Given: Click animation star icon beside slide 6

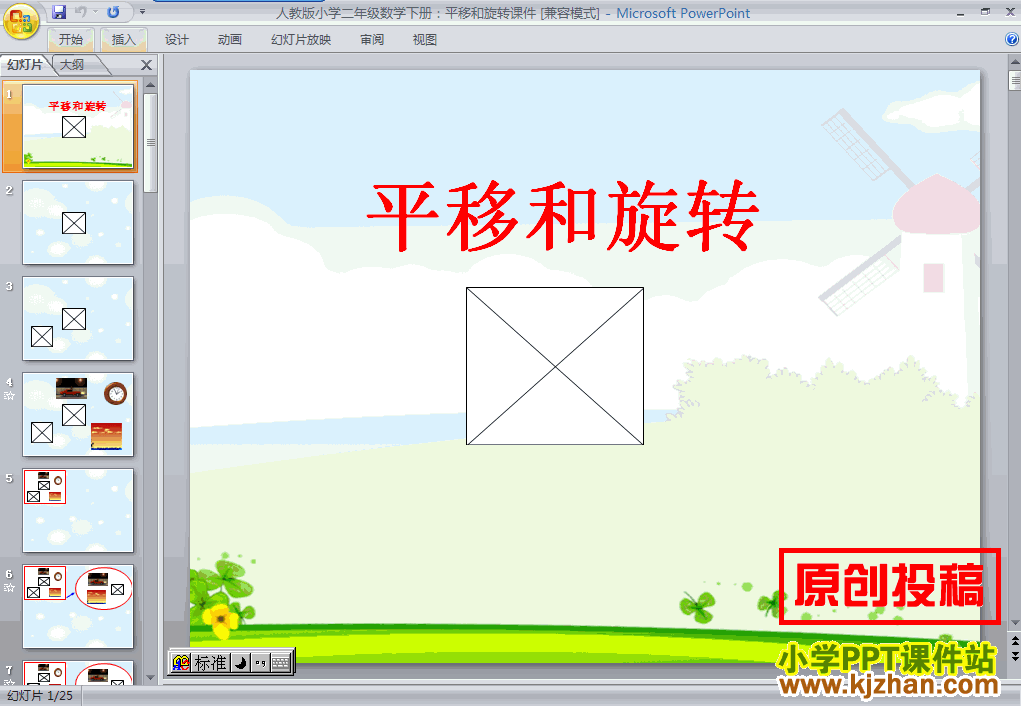Looking at the screenshot, I should coord(9,587).
